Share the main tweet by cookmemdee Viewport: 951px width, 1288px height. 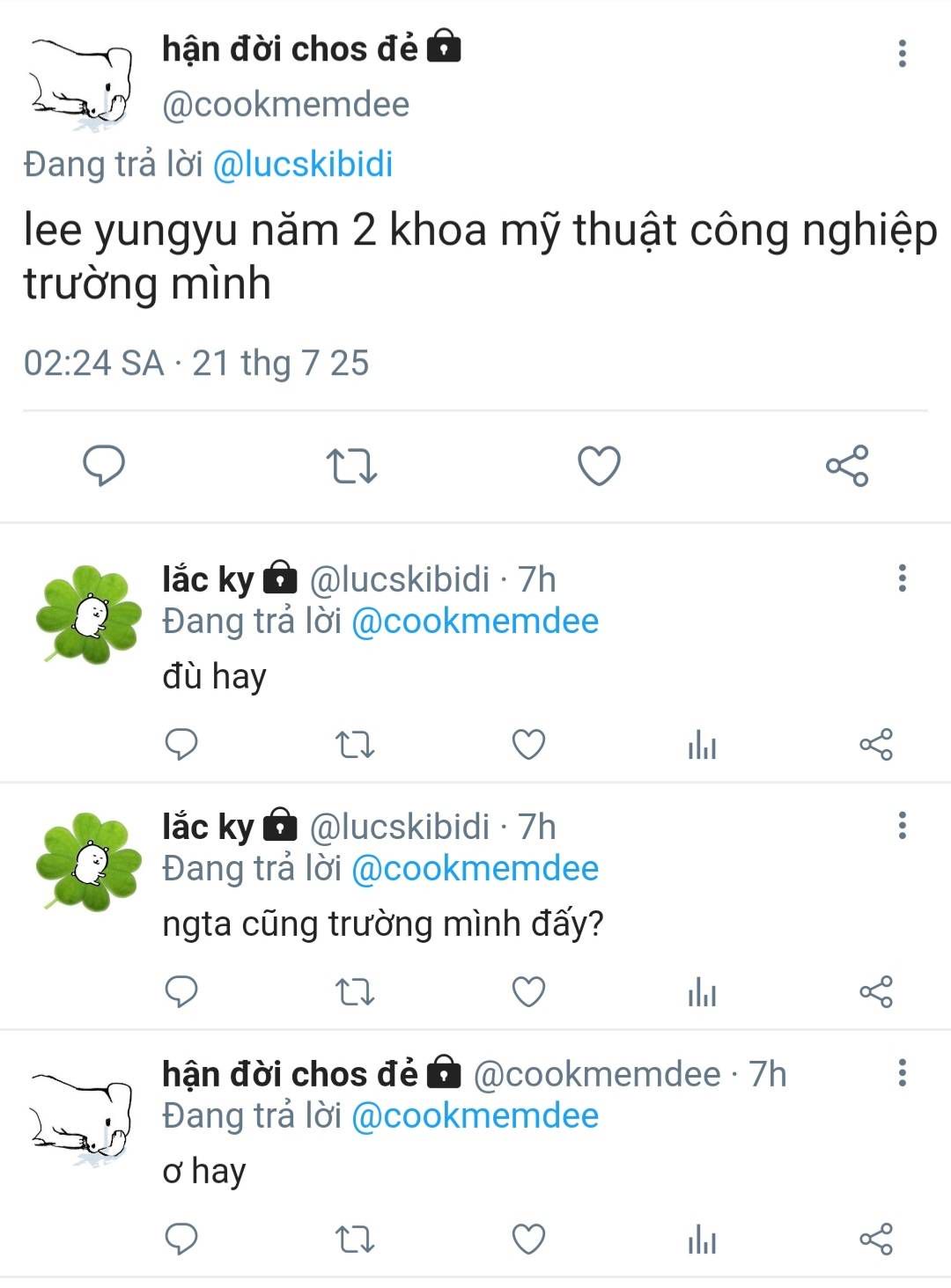click(847, 466)
